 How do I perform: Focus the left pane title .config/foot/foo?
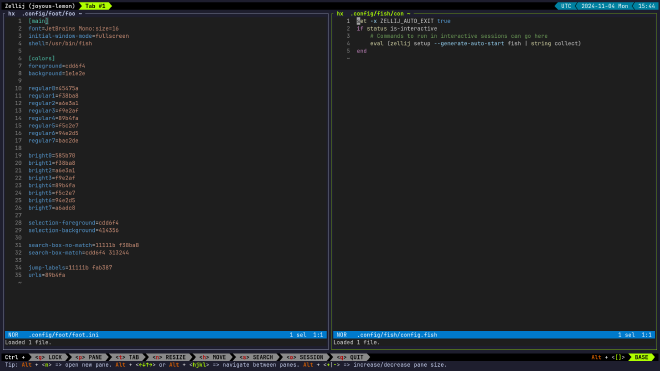click(x=48, y=13)
